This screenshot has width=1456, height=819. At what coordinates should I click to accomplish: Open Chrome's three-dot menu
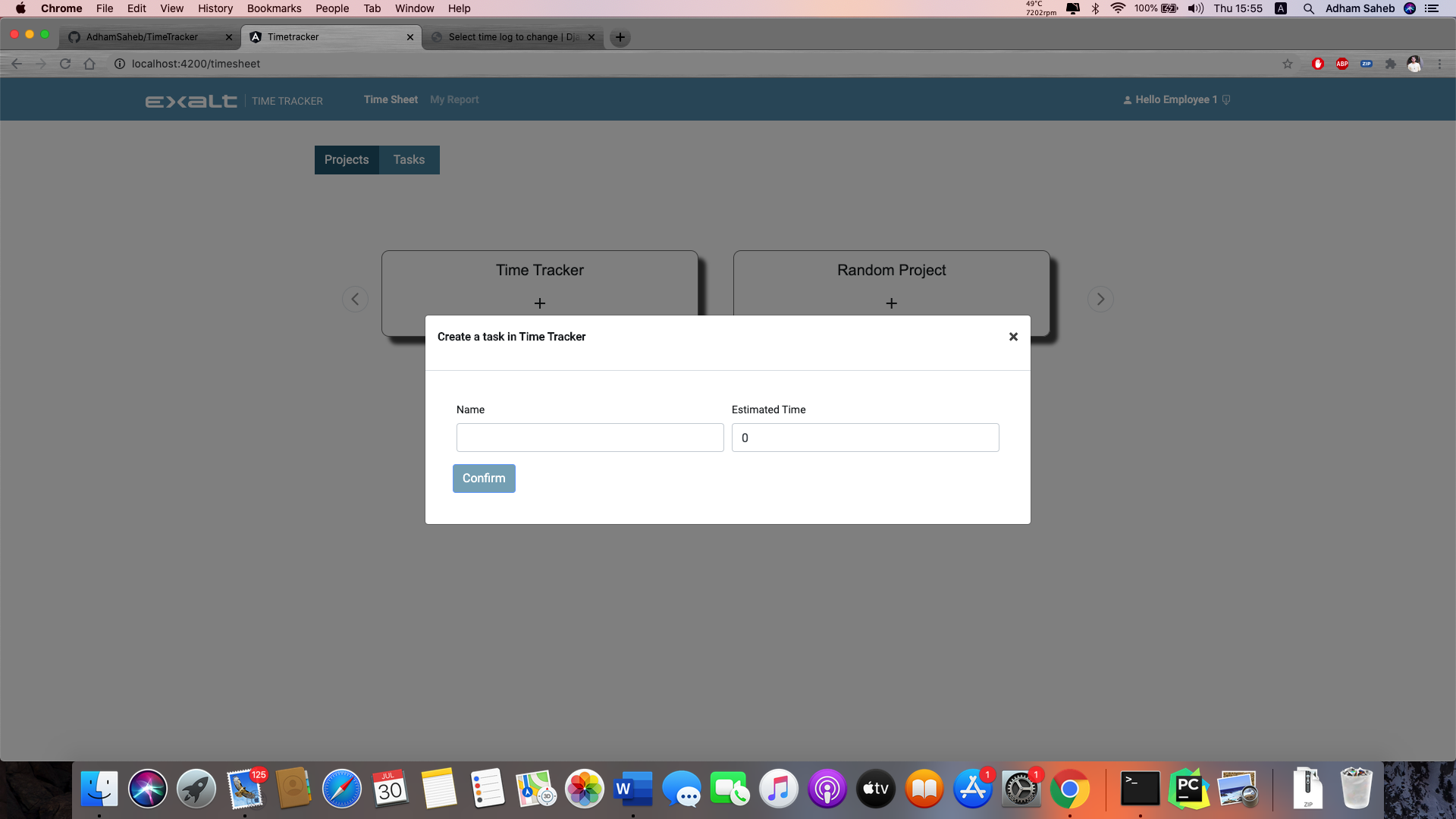coord(1439,64)
